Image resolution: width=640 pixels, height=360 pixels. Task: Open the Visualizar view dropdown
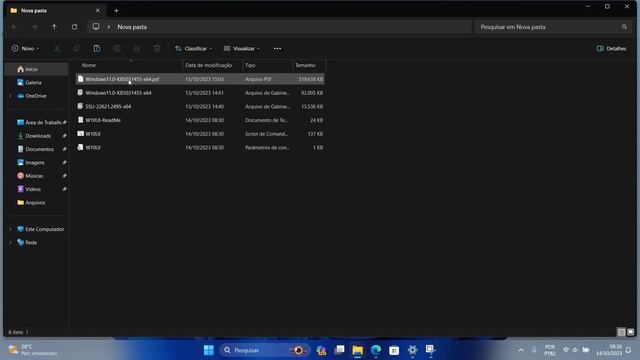pyautogui.click(x=242, y=49)
